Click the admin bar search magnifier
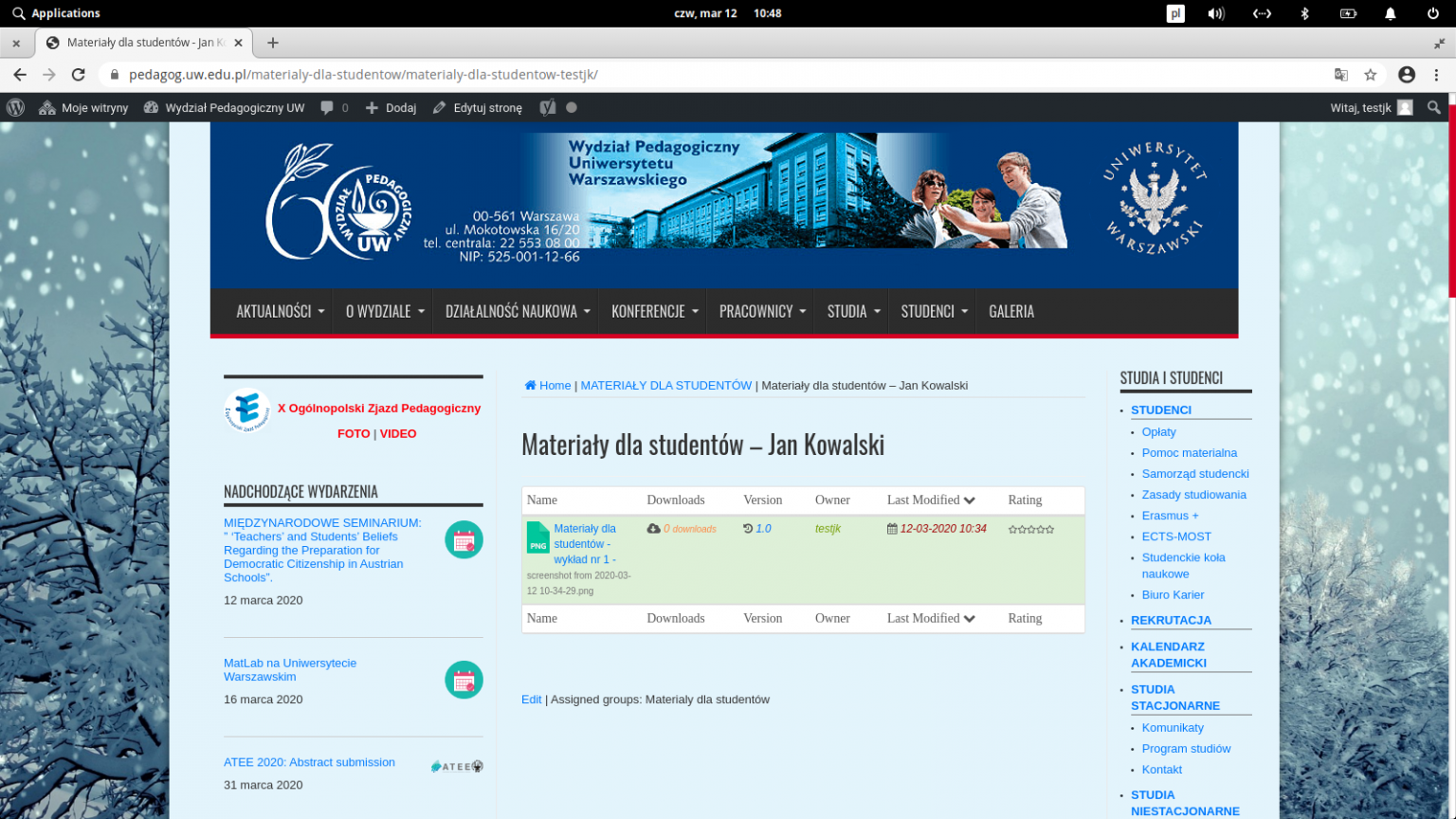 point(1434,108)
